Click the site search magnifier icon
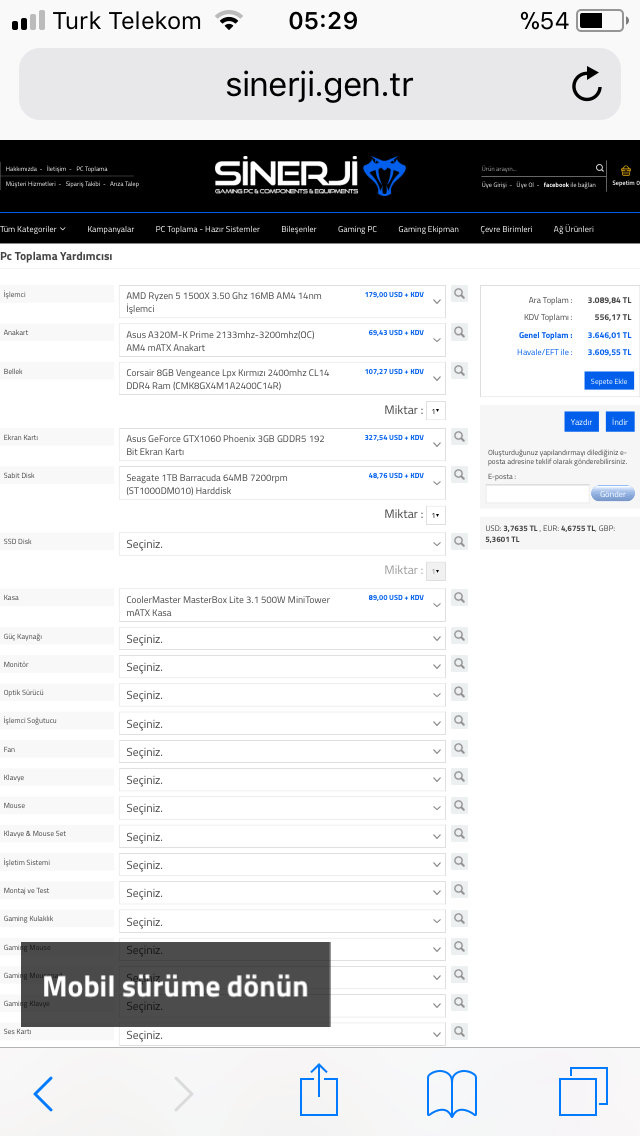Image resolution: width=640 pixels, height=1136 pixels. click(599, 168)
